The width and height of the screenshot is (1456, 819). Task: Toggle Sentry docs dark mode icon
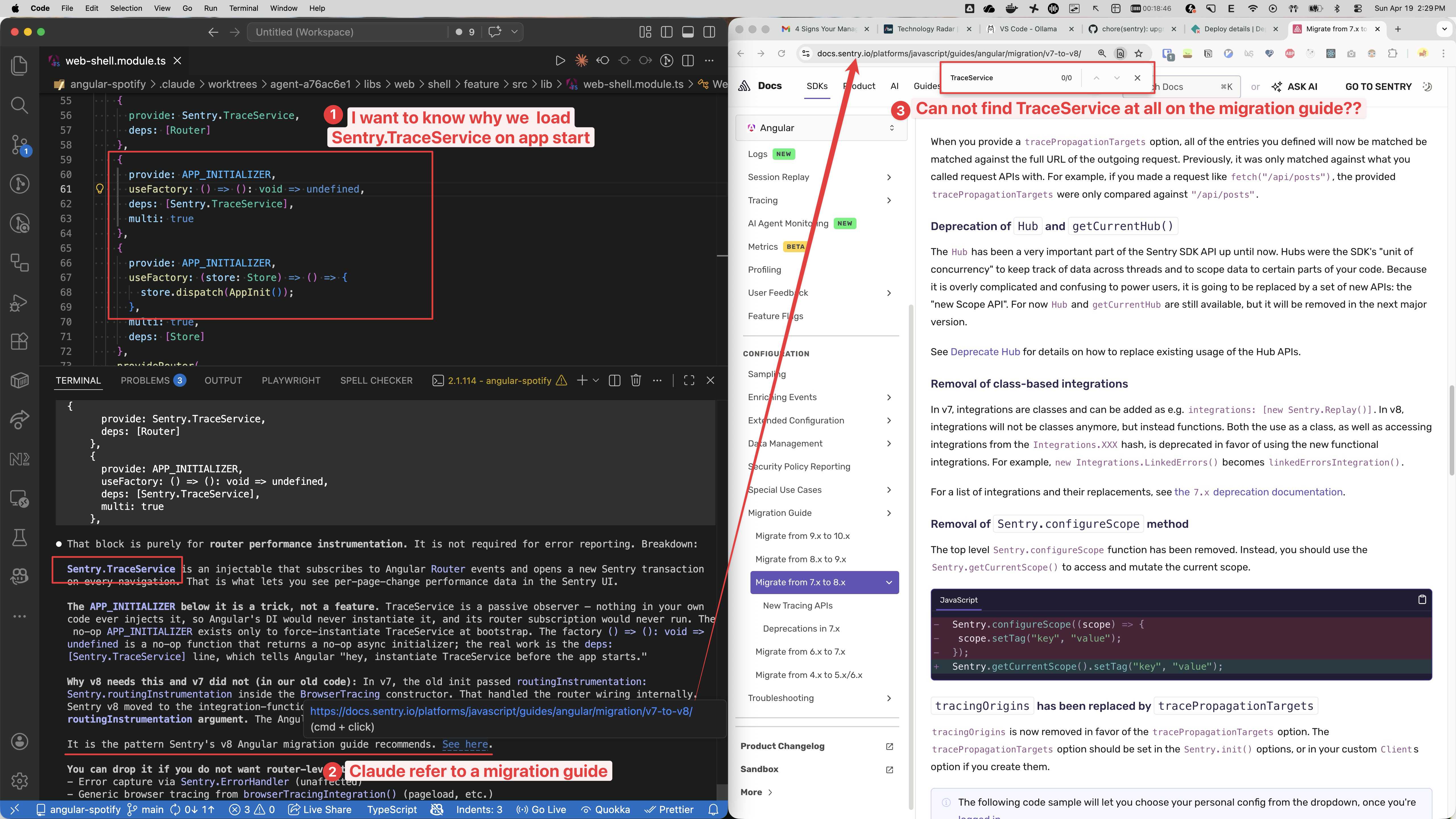pos(1427,86)
